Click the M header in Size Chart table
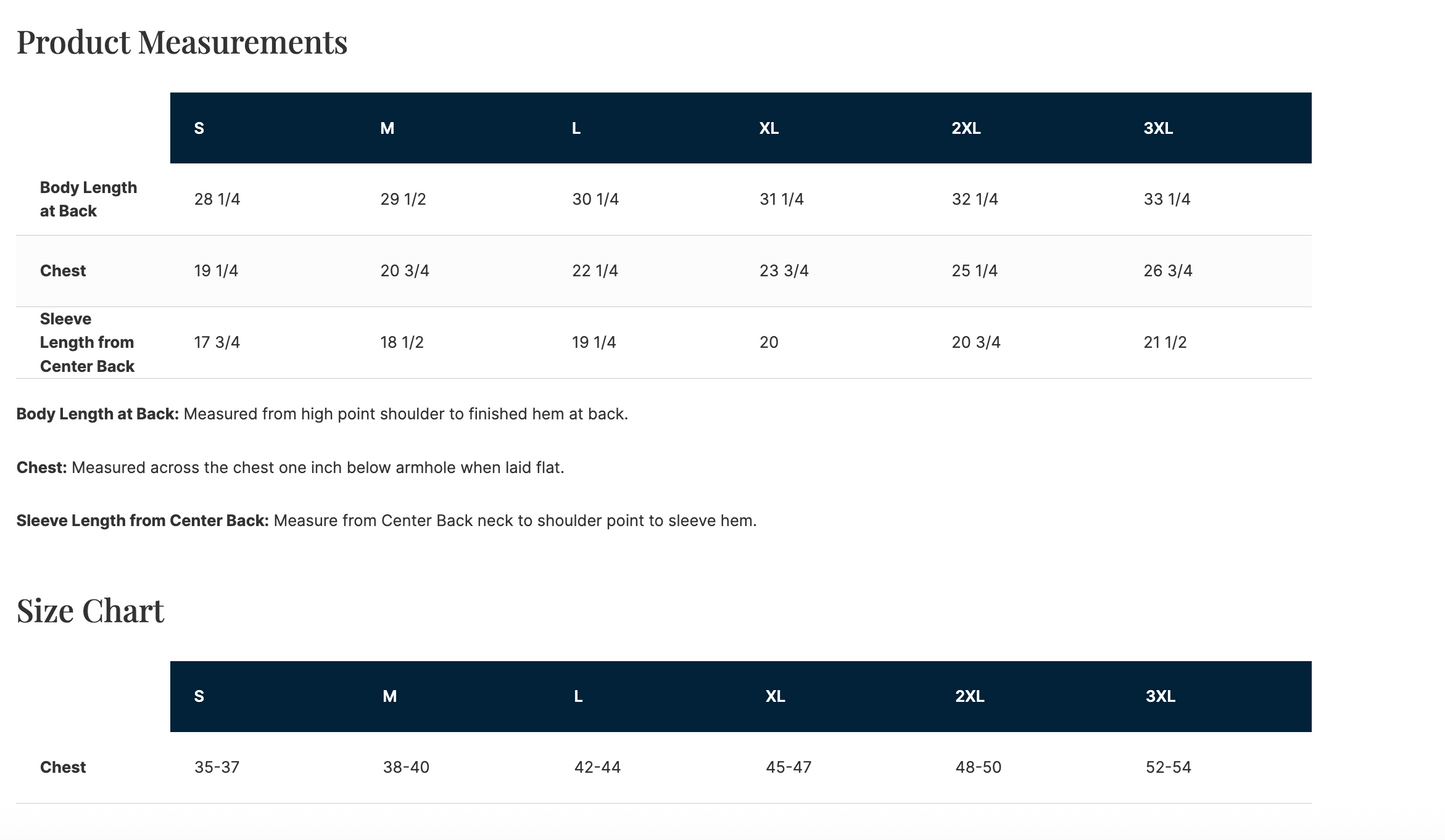1445x840 pixels. click(x=390, y=696)
